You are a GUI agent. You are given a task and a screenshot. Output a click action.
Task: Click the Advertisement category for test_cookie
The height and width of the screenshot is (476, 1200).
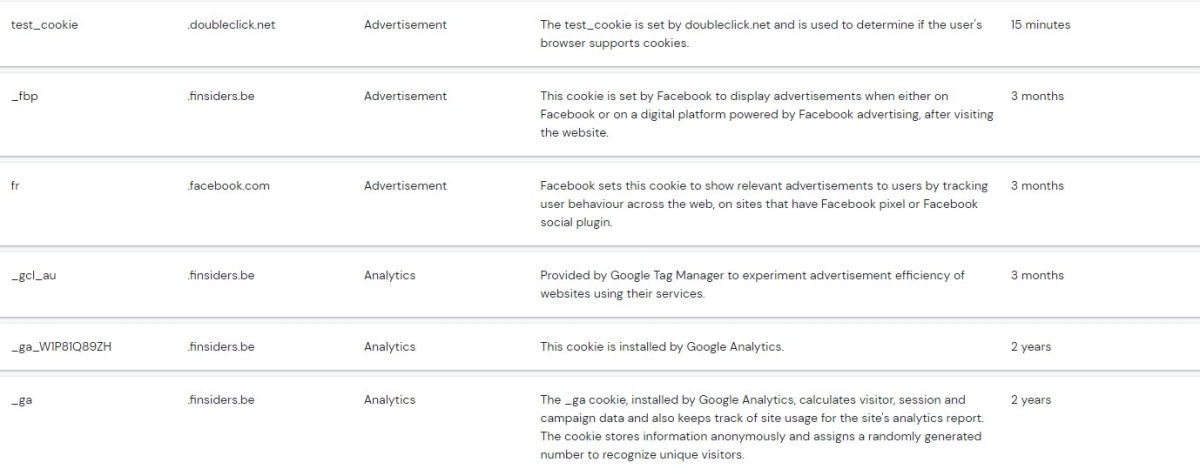pyautogui.click(x=405, y=25)
